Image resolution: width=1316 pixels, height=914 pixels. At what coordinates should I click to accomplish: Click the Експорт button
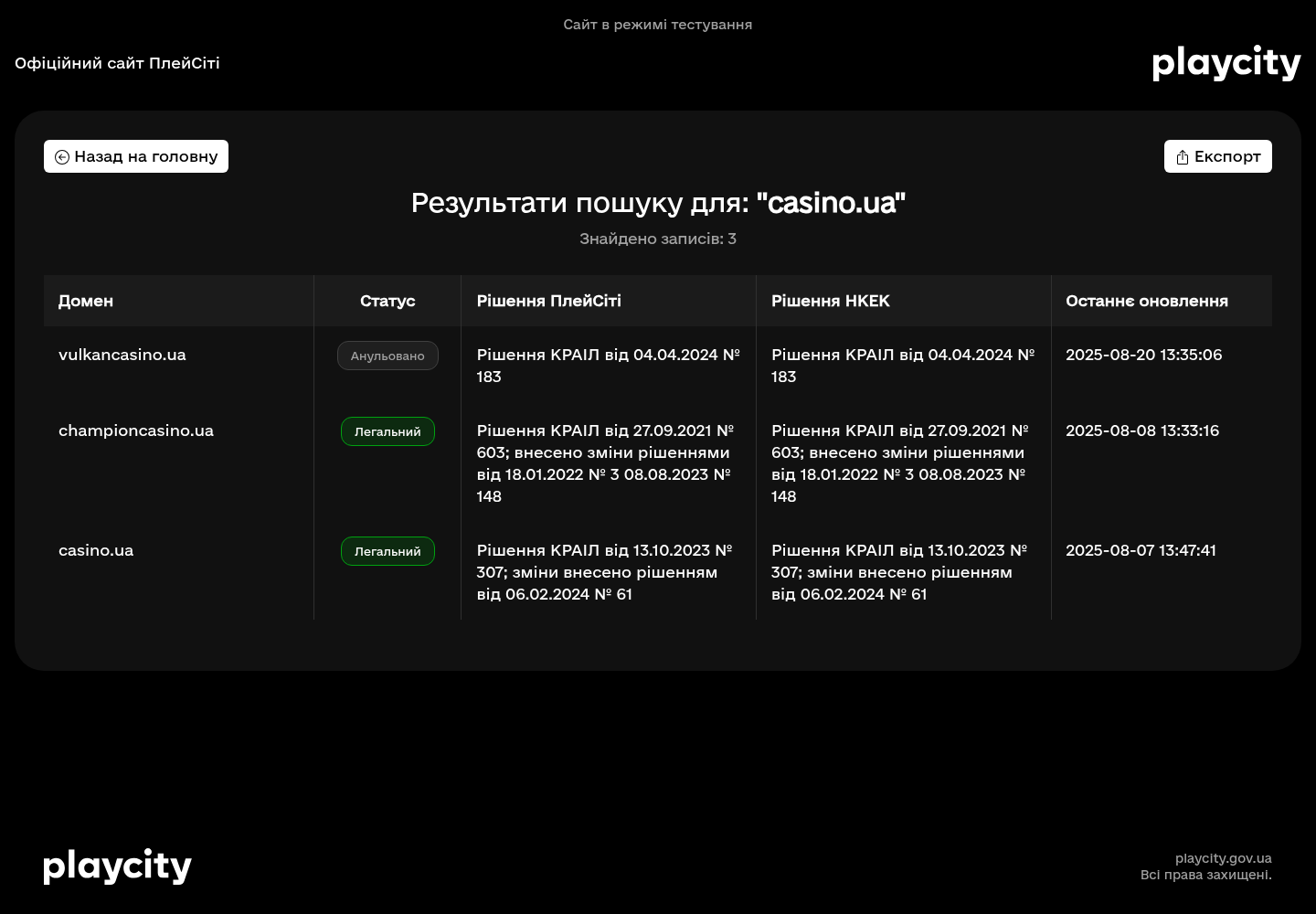[x=1217, y=156]
